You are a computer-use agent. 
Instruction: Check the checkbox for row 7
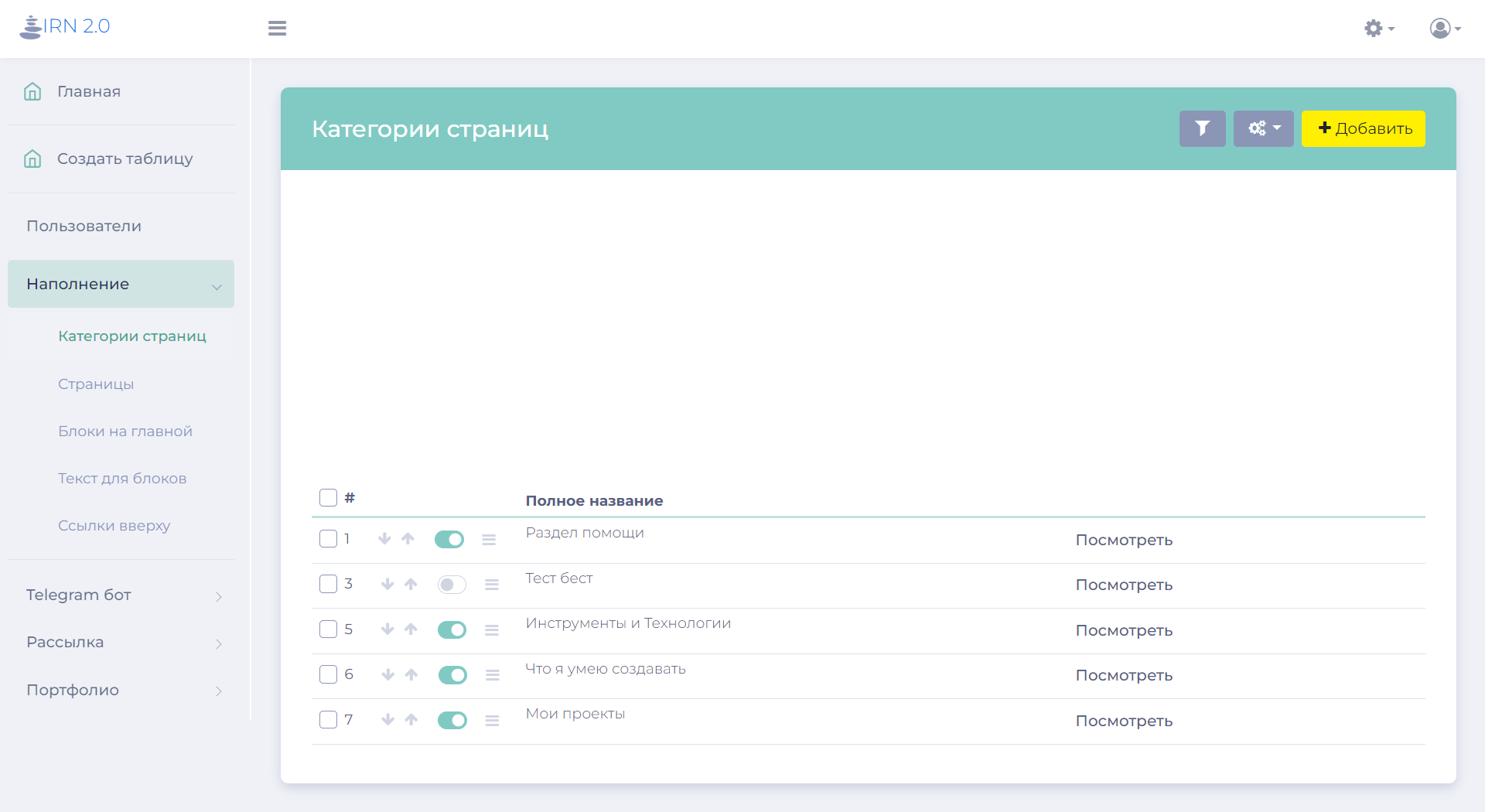(x=328, y=719)
